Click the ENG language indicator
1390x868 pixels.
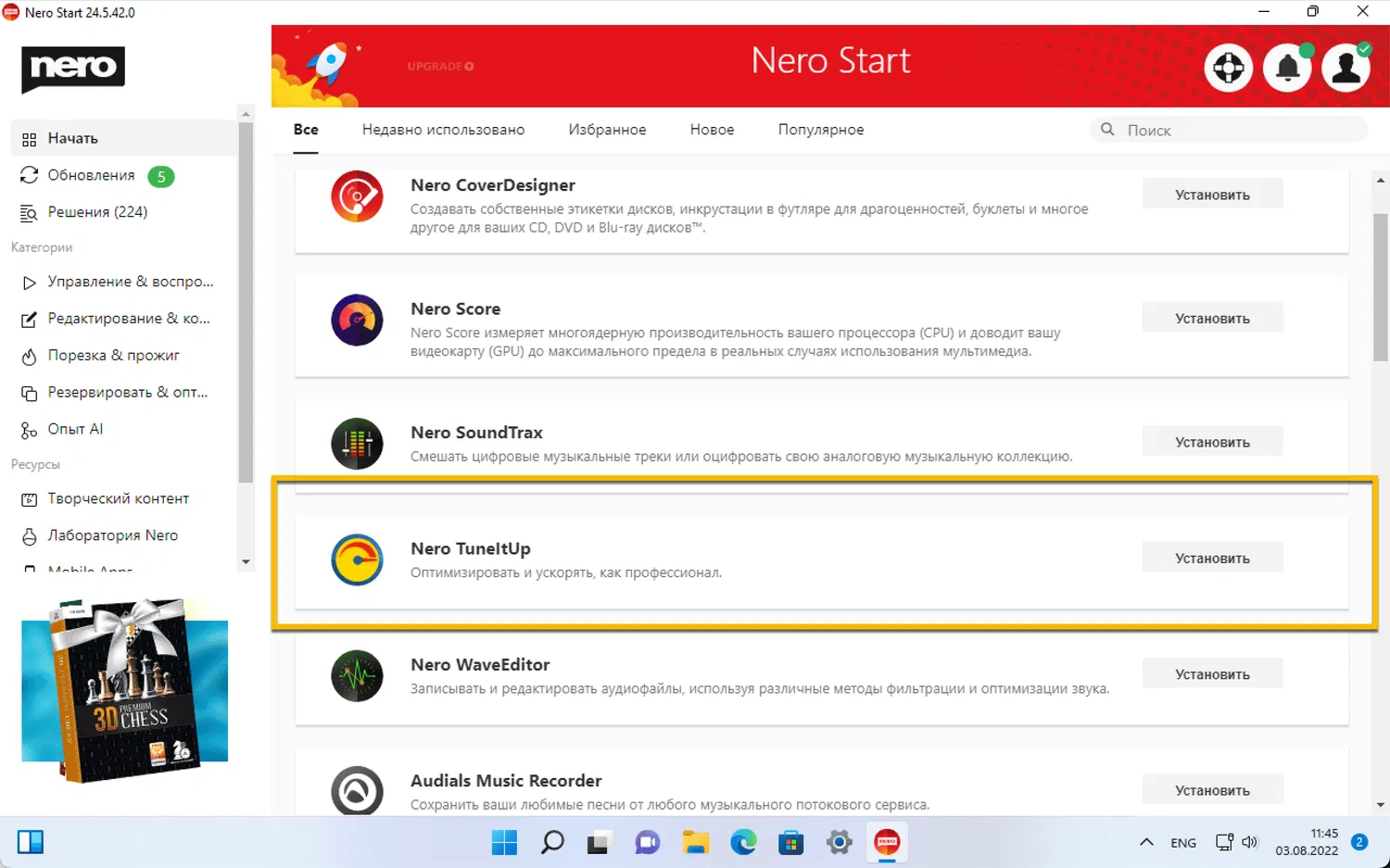pos(1183,843)
